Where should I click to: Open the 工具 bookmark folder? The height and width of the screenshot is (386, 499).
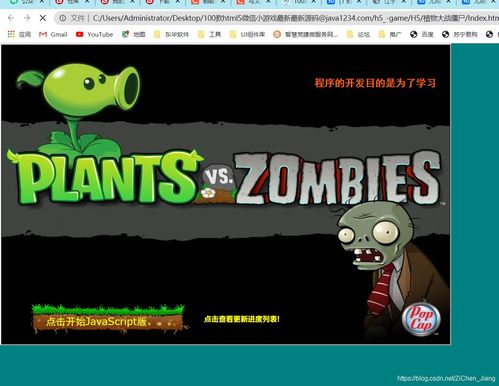[x=209, y=34]
